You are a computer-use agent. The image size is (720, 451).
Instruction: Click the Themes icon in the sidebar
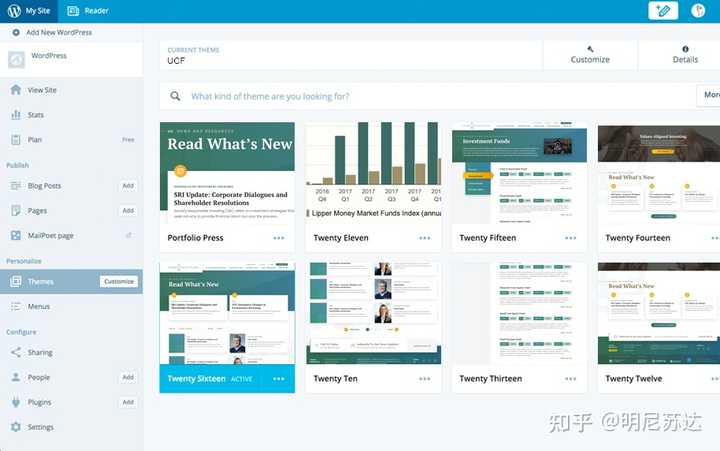click(16, 282)
